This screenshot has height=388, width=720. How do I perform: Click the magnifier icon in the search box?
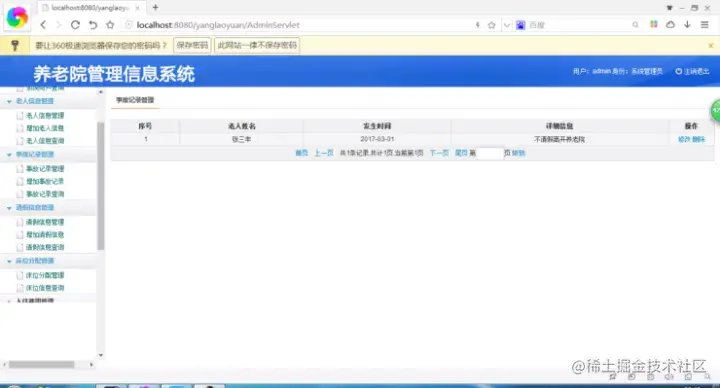pyautogui.click(x=635, y=25)
